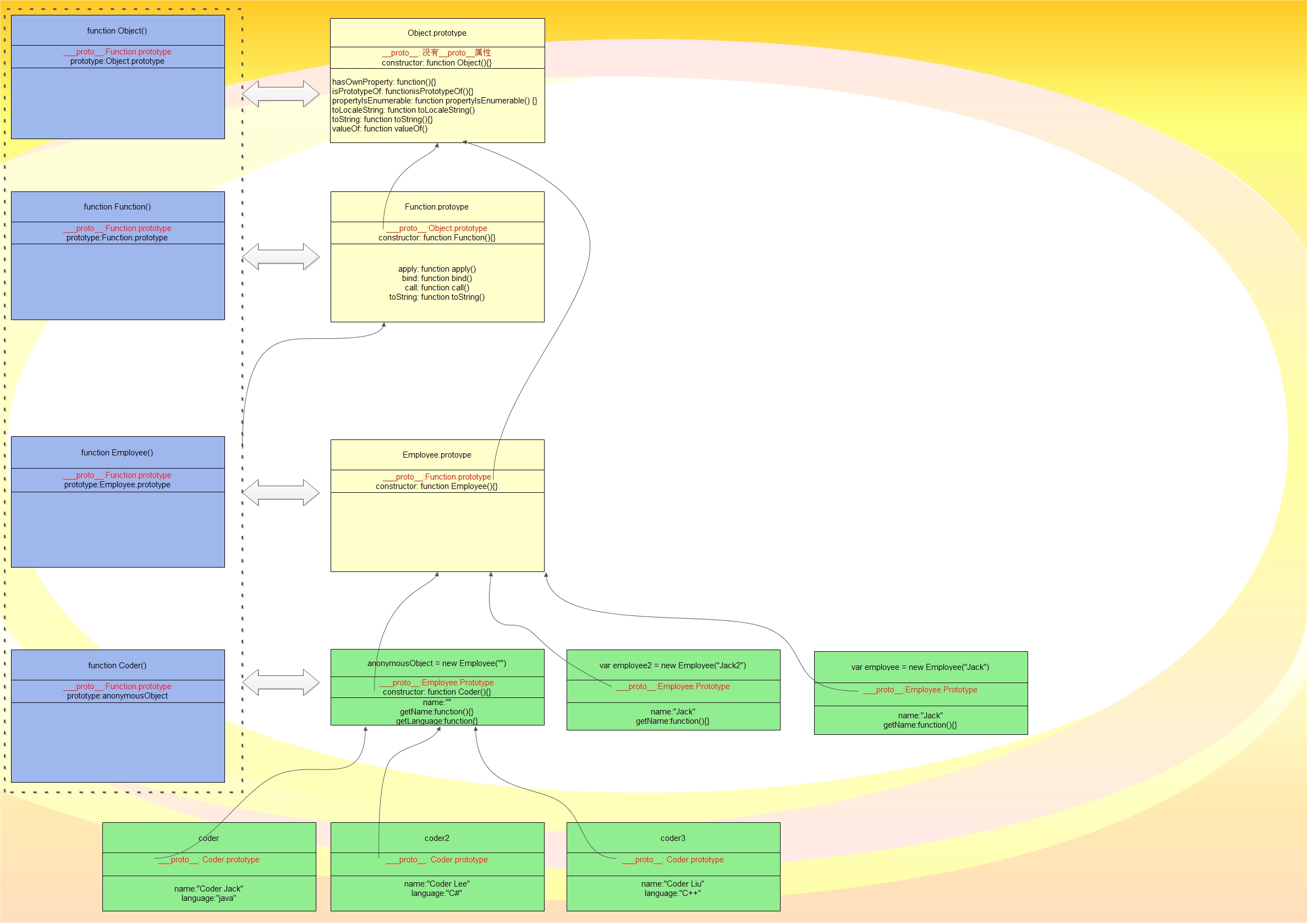The image size is (1307, 924).
Task: Select the Employee.protoype title box
Action: coord(437,455)
